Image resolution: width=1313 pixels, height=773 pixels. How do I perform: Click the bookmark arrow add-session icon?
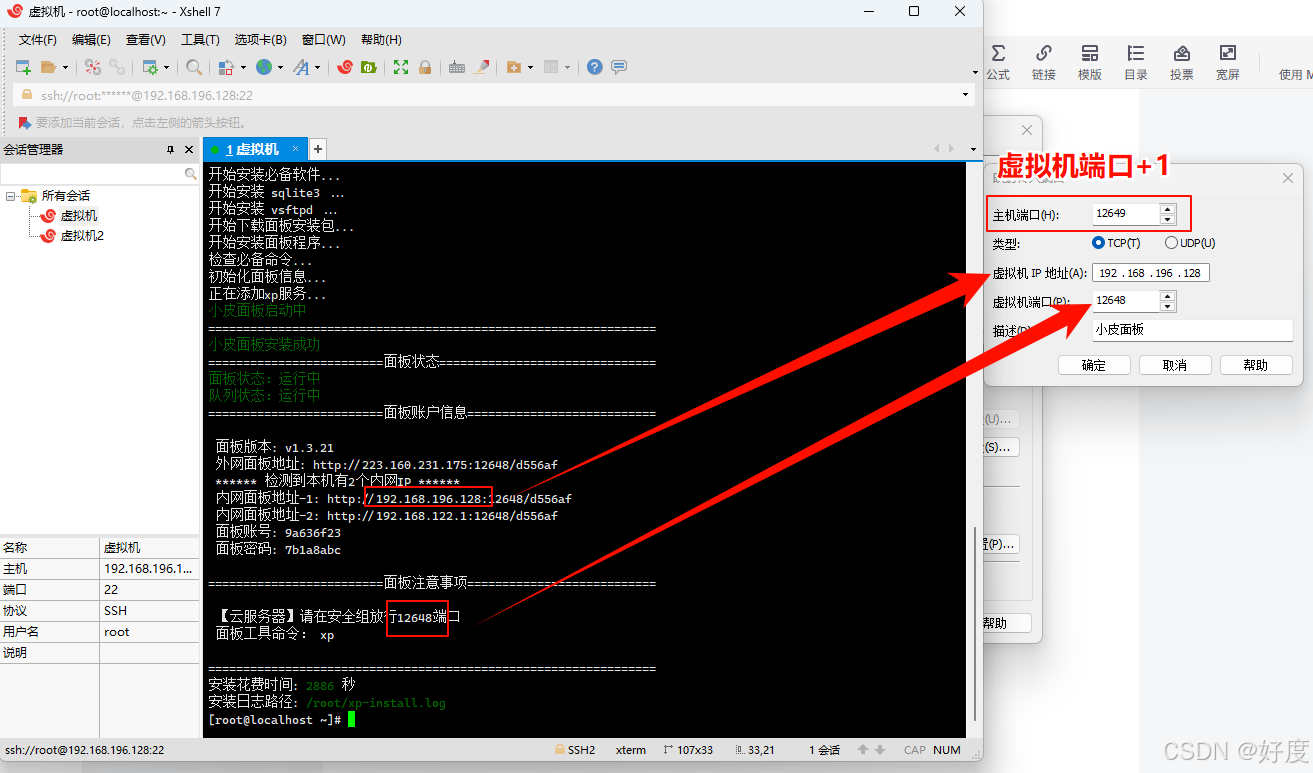25,122
